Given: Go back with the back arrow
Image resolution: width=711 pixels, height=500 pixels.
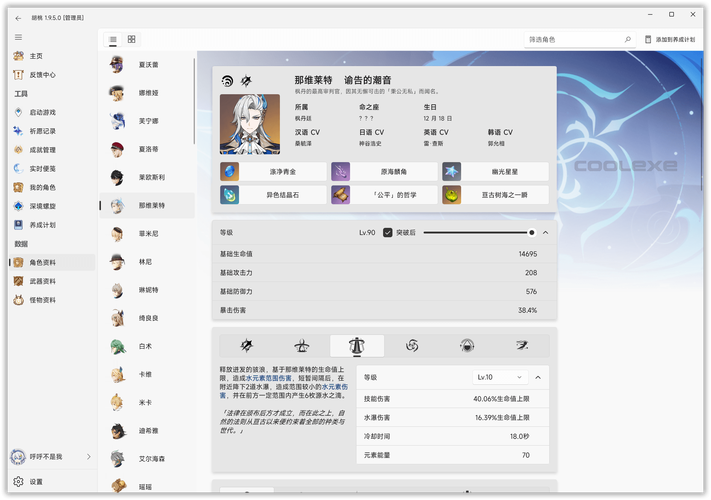Looking at the screenshot, I should [x=18, y=18].
